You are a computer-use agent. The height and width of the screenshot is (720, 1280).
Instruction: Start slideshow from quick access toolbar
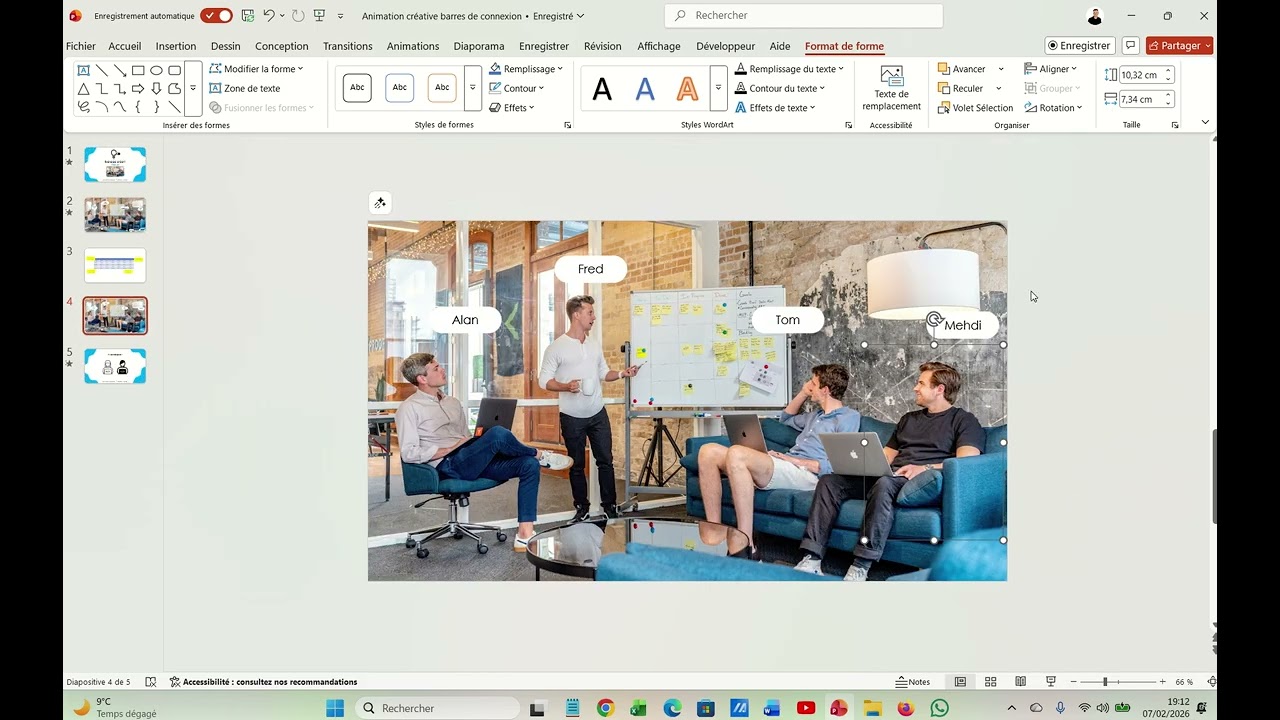(319, 16)
